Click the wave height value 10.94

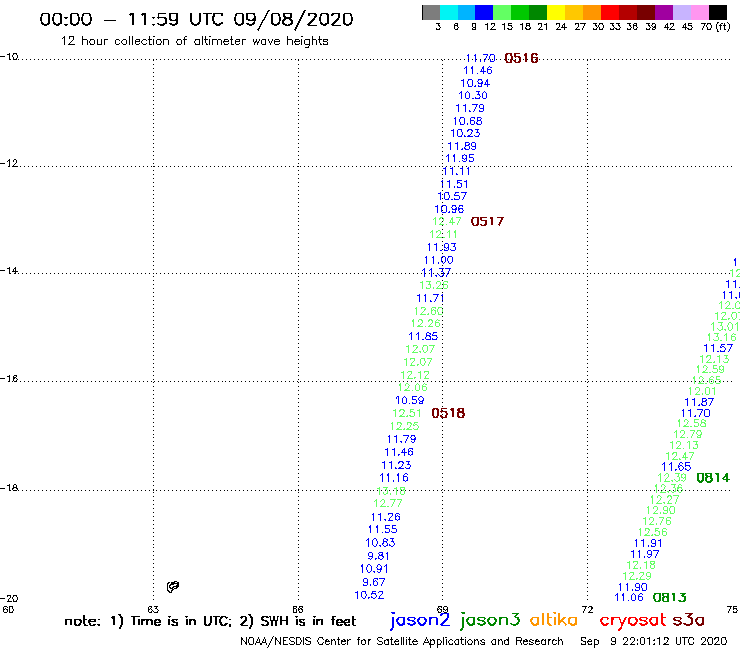pyautogui.click(x=475, y=83)
